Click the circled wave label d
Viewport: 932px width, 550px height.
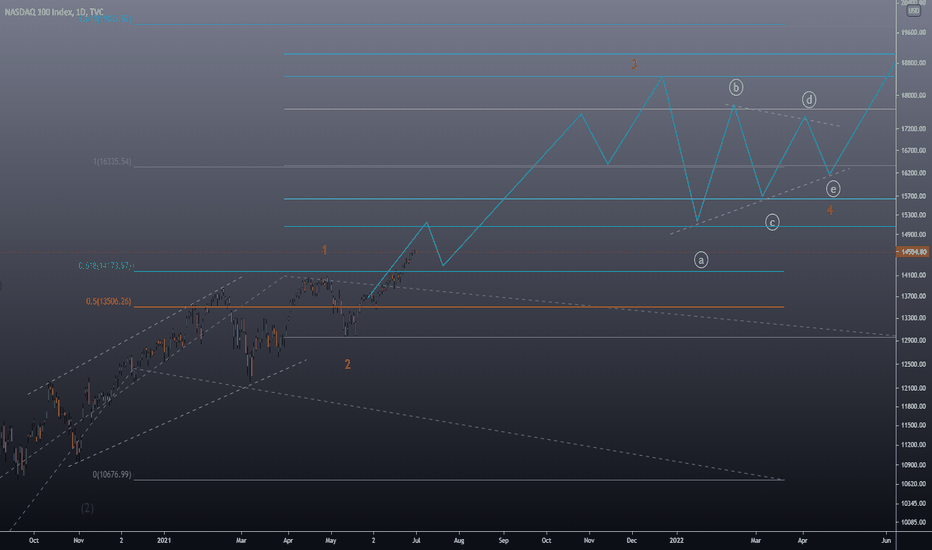coord(809,99)
